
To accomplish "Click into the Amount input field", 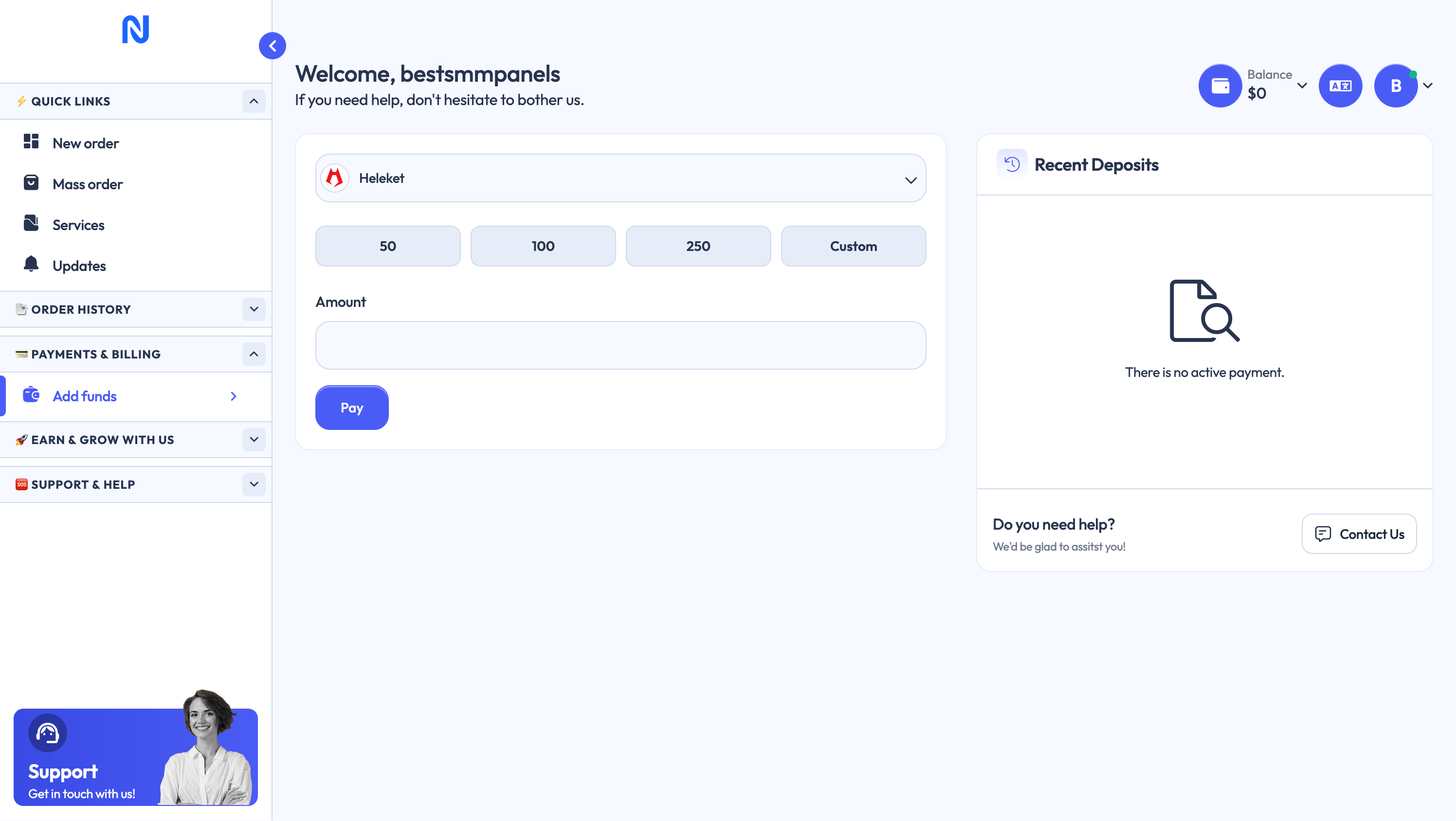I will 620,345.
